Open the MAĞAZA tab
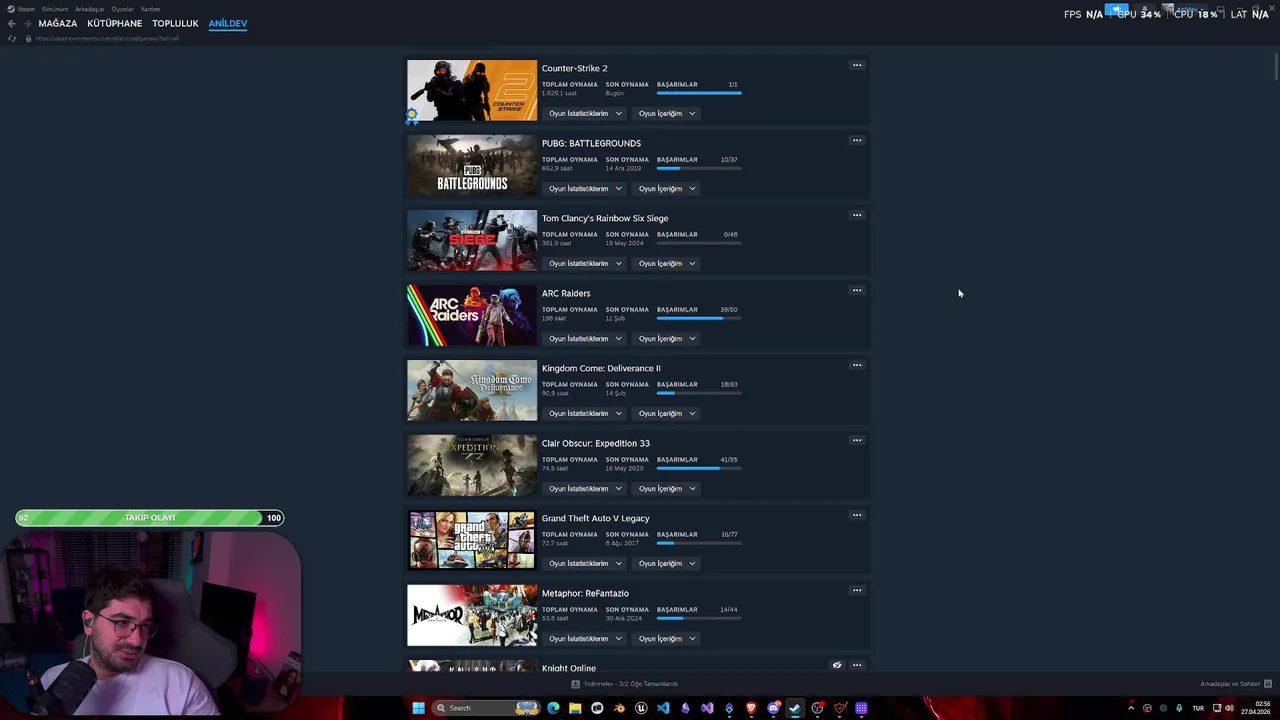Screen dimensions: 1280x720 click(57, 23)
